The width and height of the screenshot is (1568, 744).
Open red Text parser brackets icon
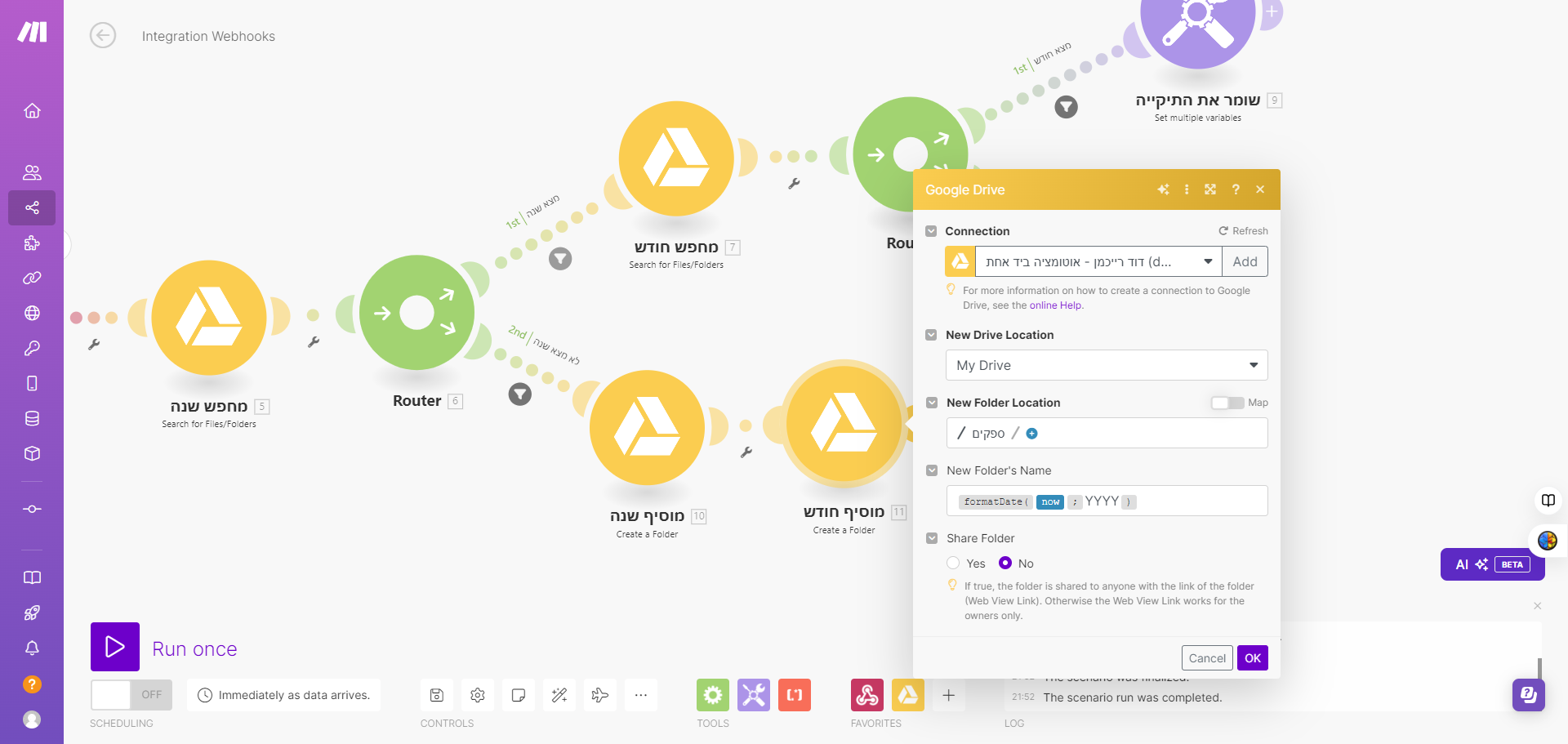coord(795,695)
